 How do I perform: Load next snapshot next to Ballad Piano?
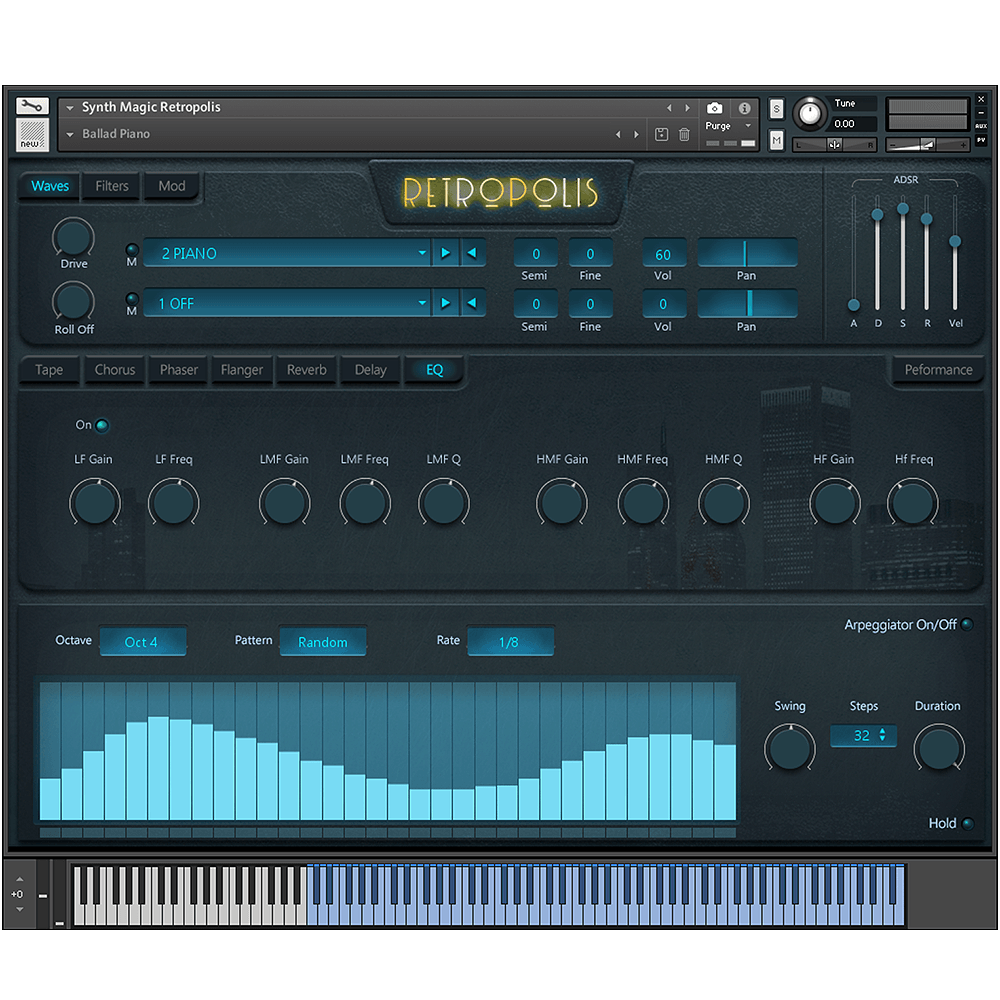click(636, 135)
